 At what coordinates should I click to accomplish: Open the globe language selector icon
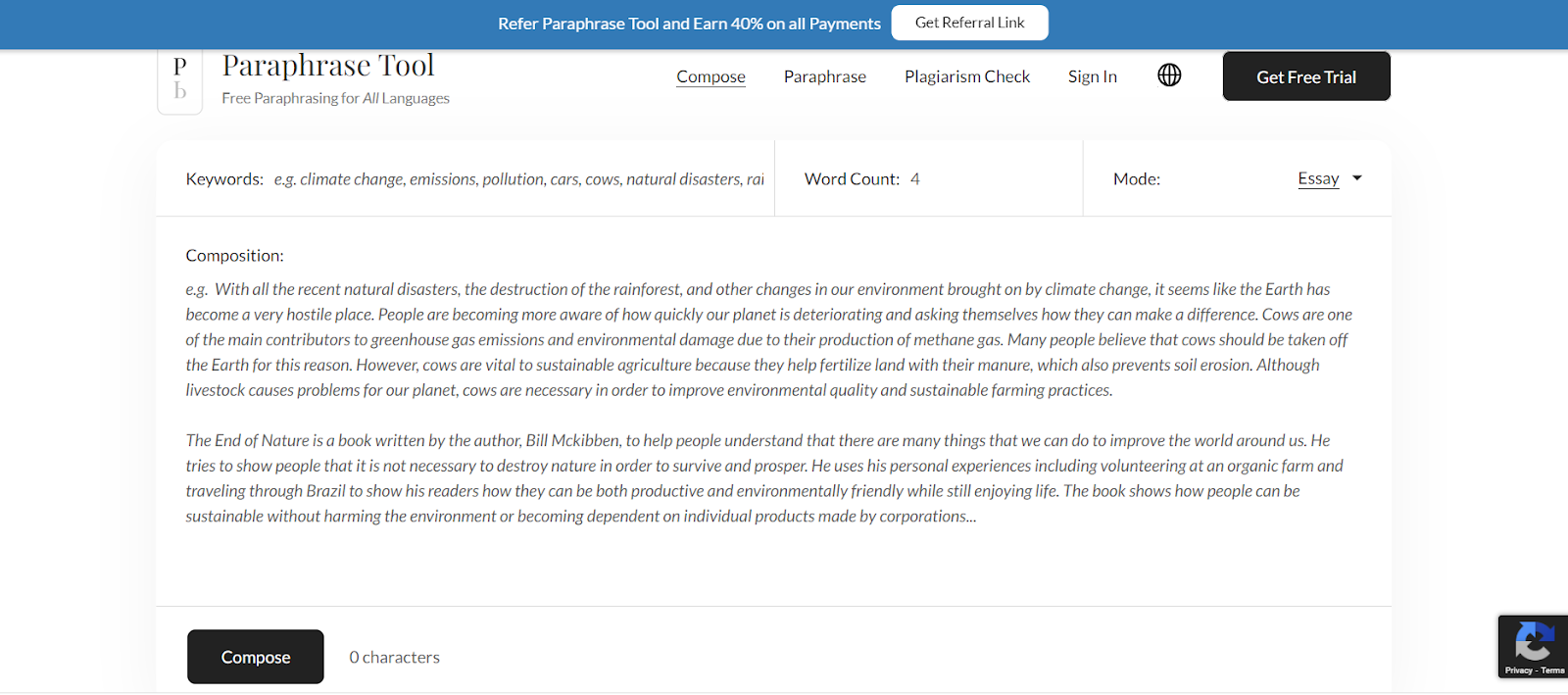click(x=1169, y=75)
